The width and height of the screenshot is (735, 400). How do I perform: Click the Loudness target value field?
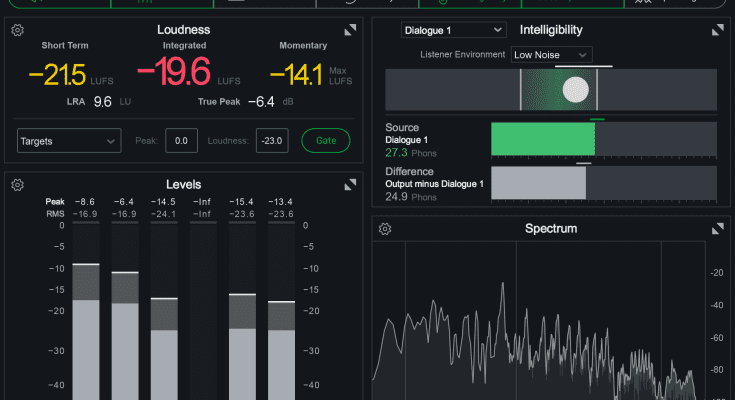coord(271,141)
